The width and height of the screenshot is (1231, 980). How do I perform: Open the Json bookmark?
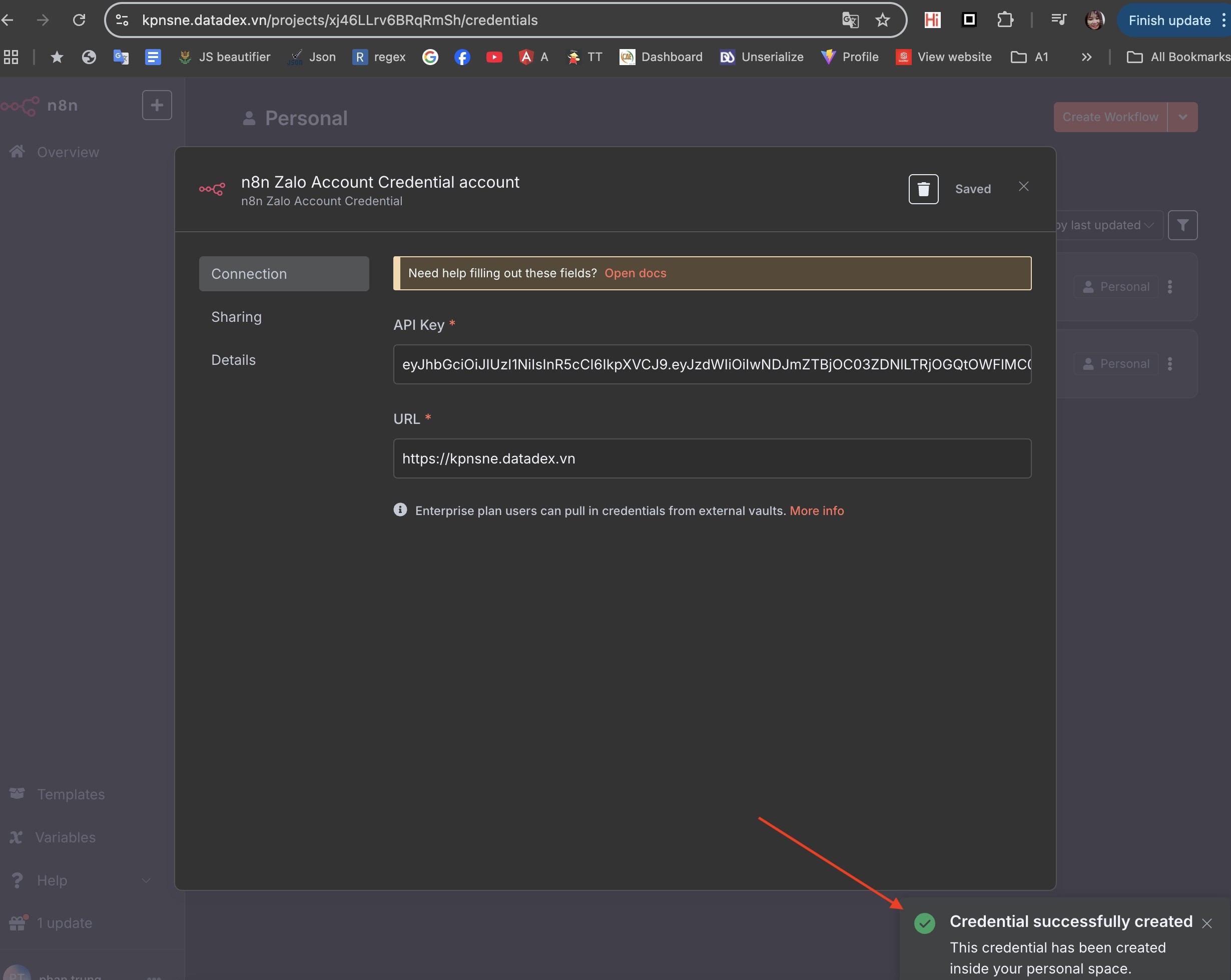click(x=312, y=57)
